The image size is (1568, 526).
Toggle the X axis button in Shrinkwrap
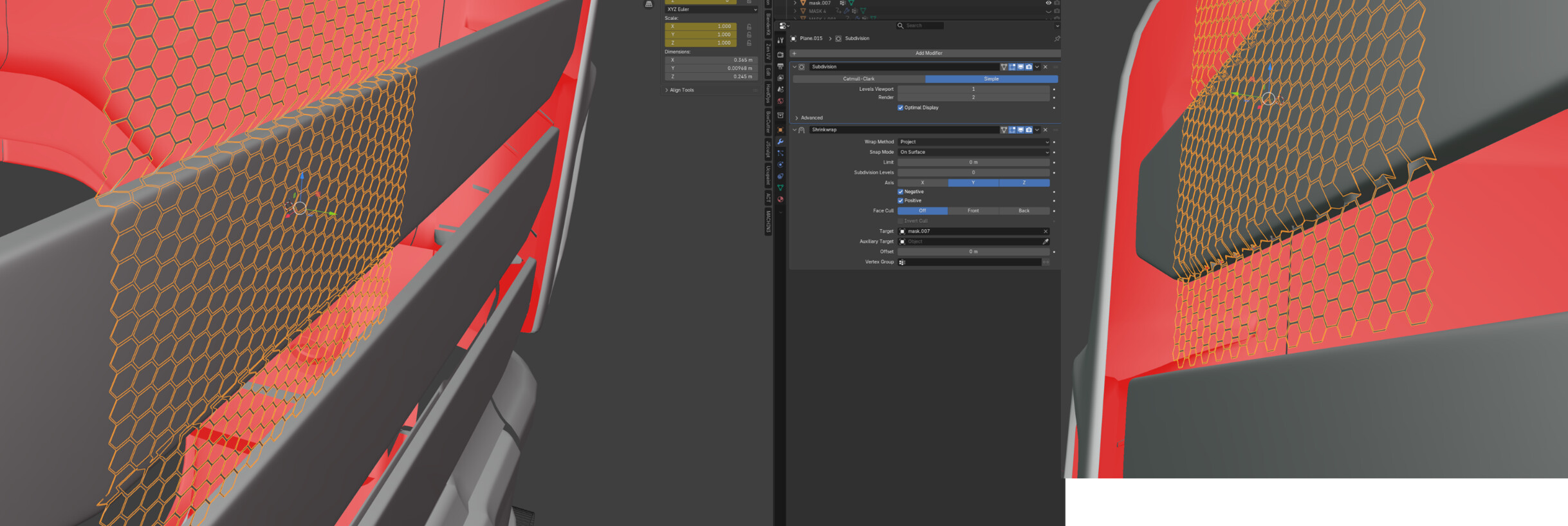click(x=923, y=183)
